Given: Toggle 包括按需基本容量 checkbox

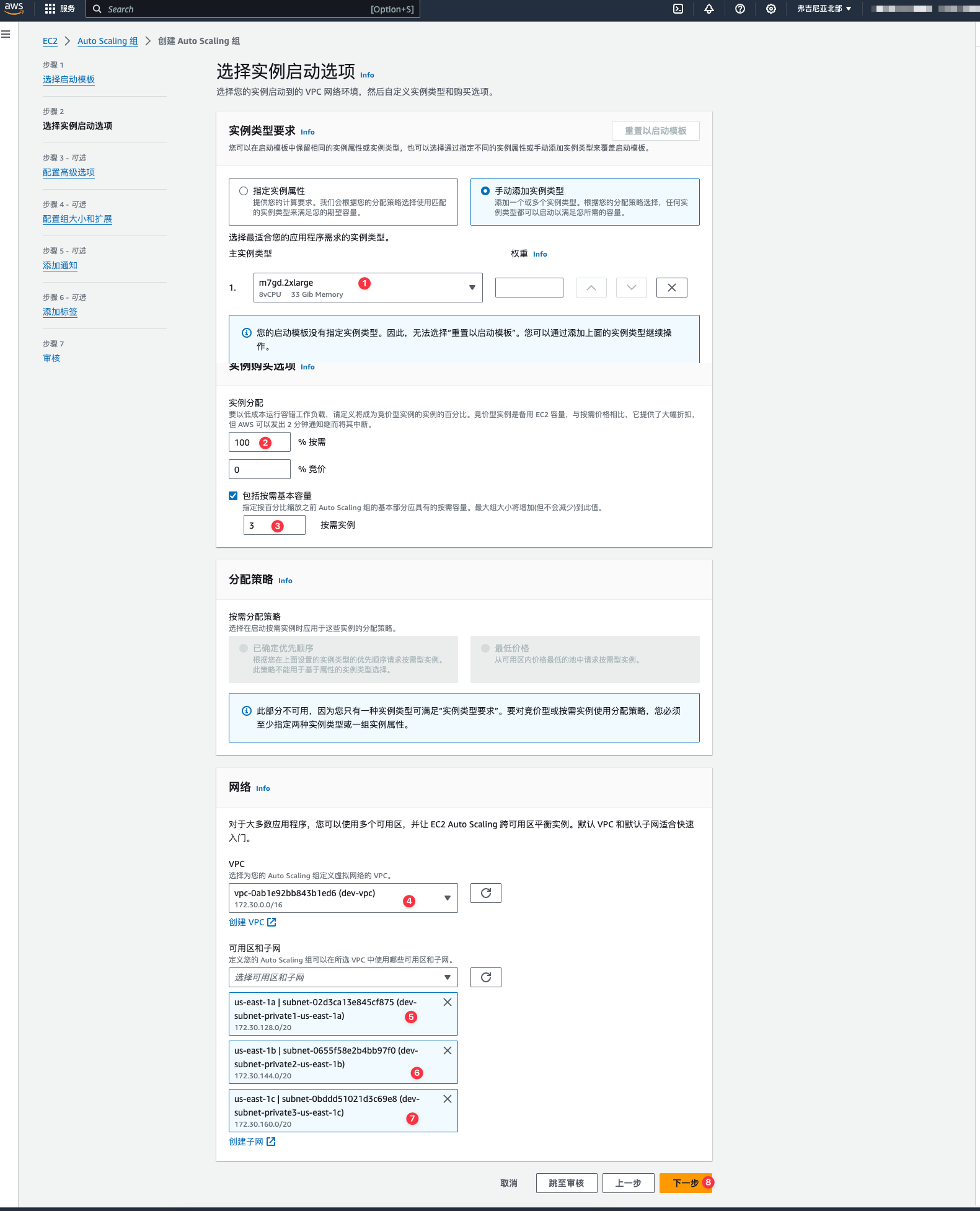Looking at the screenshot, I should 233,496.
